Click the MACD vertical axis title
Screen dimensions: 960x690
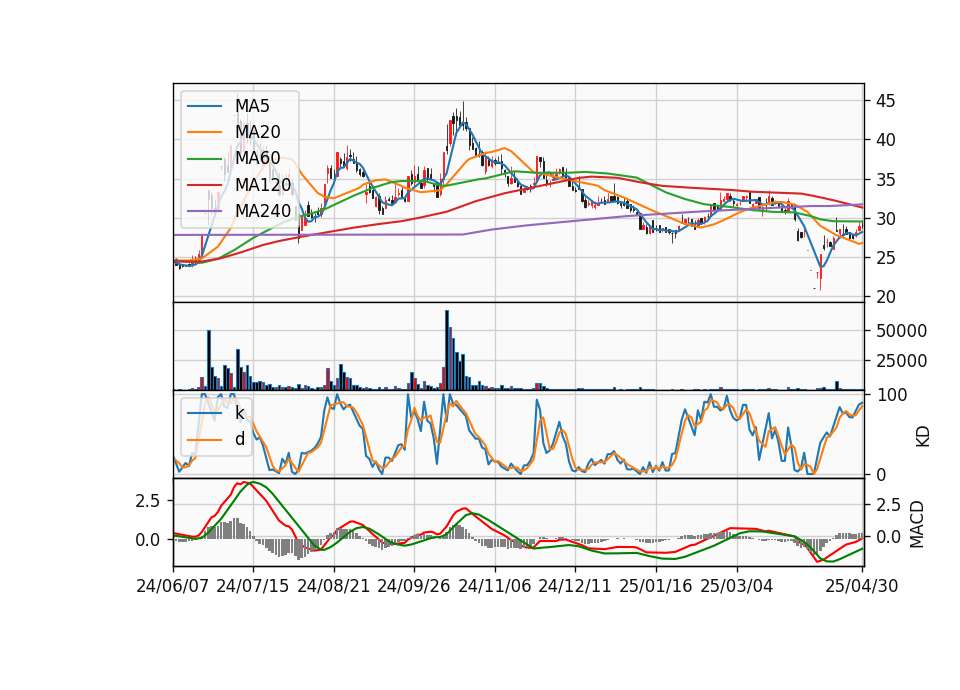[917, 525]
